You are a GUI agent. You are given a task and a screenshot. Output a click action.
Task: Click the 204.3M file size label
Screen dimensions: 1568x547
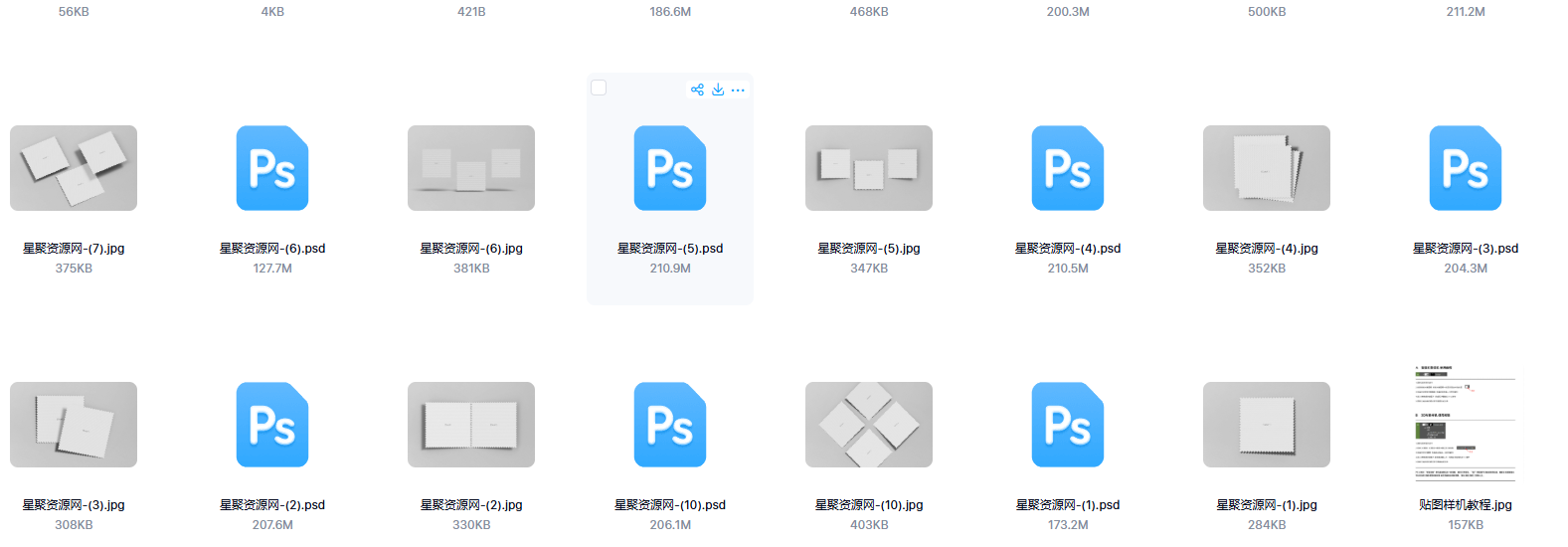coord(1466,269)
